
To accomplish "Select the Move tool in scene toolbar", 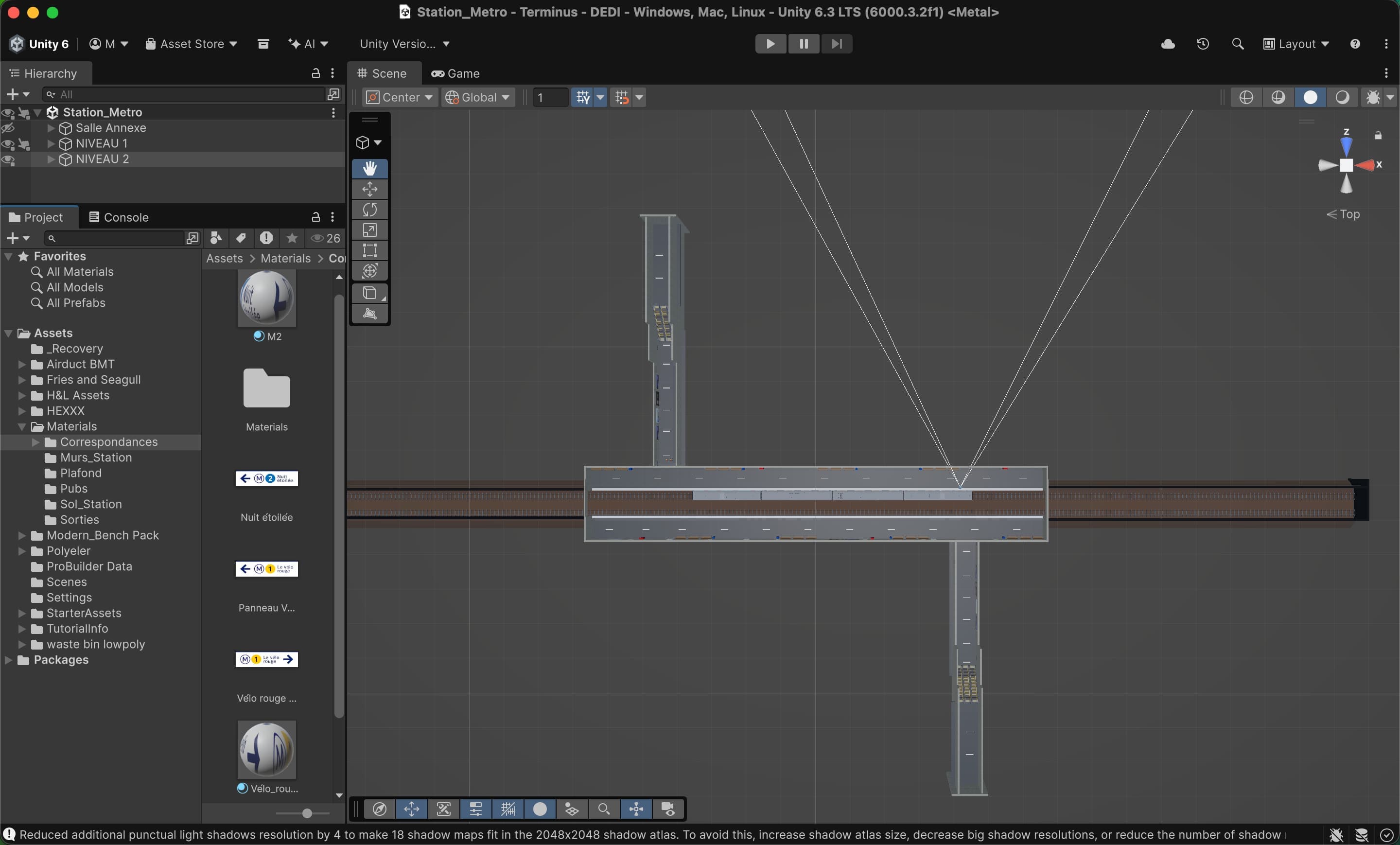I will pos(370,189).
